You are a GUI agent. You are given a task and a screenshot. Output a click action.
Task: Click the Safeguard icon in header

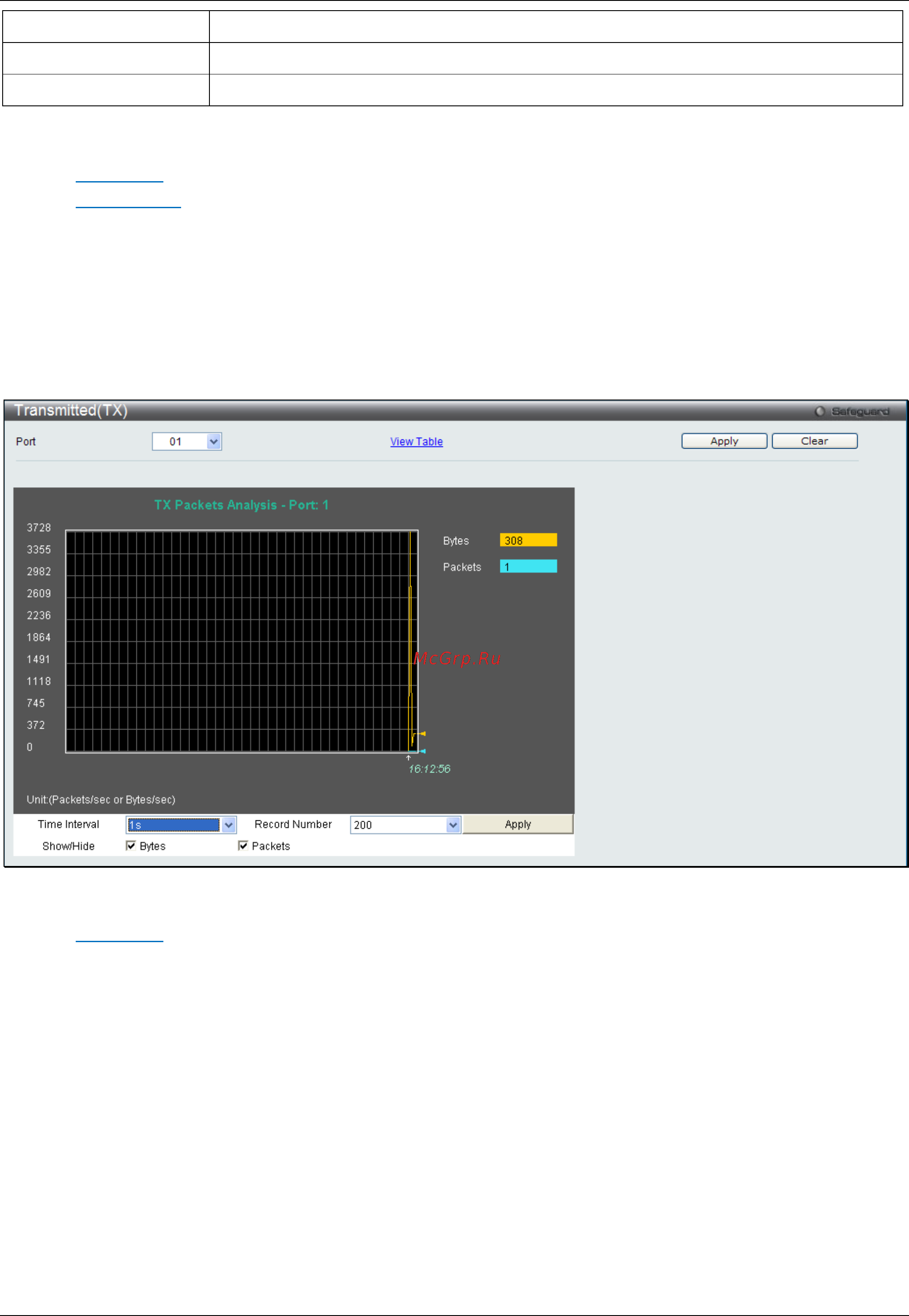tap(820, 411)
